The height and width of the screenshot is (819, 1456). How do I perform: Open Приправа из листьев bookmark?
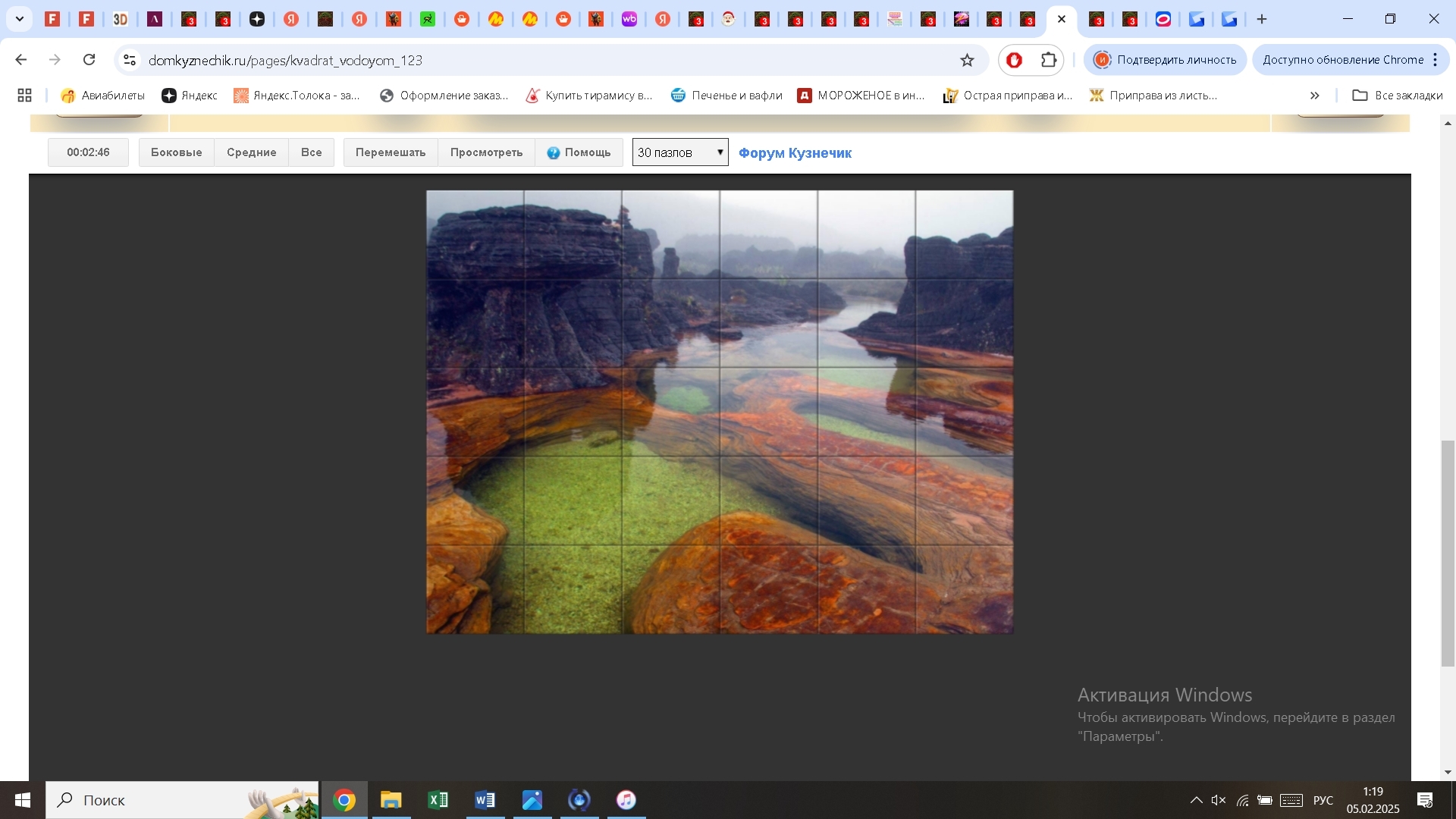click(1153, 96)
